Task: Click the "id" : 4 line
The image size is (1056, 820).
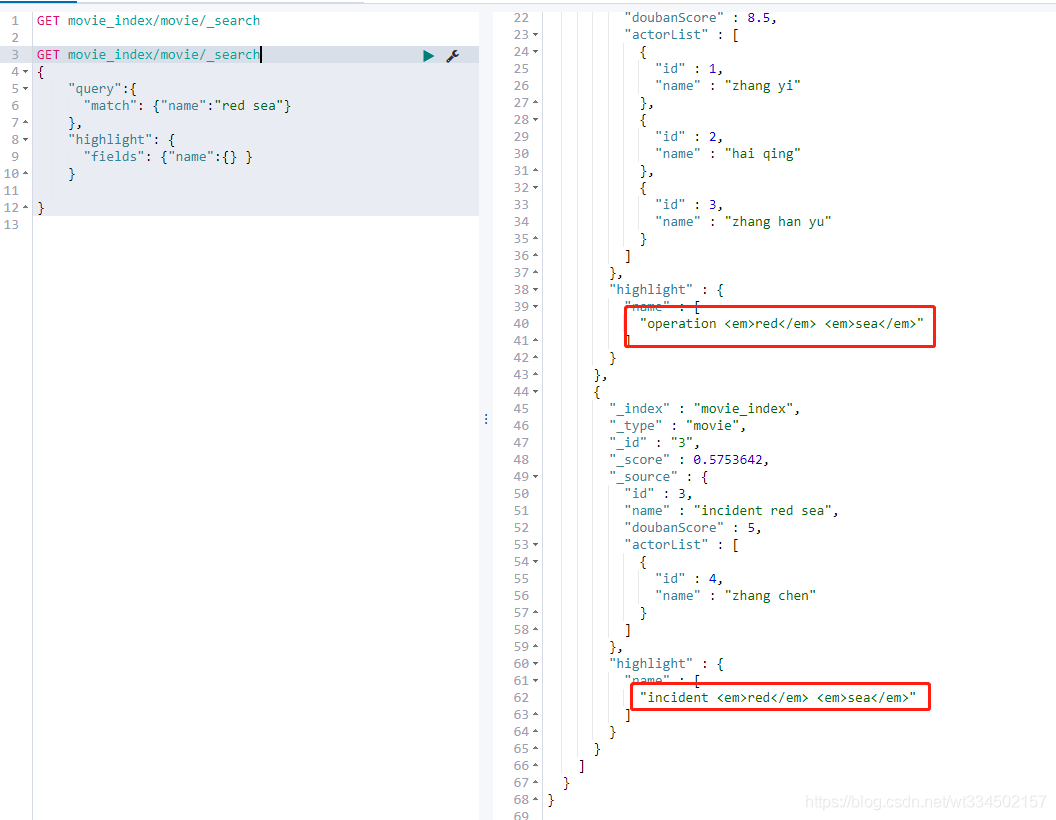Action: (x=688, y=579)
